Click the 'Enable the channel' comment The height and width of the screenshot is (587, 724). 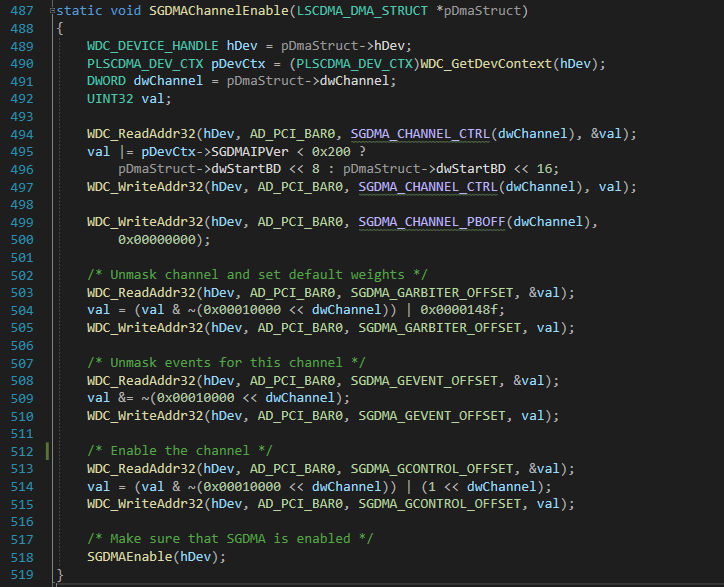coord(180,451)
